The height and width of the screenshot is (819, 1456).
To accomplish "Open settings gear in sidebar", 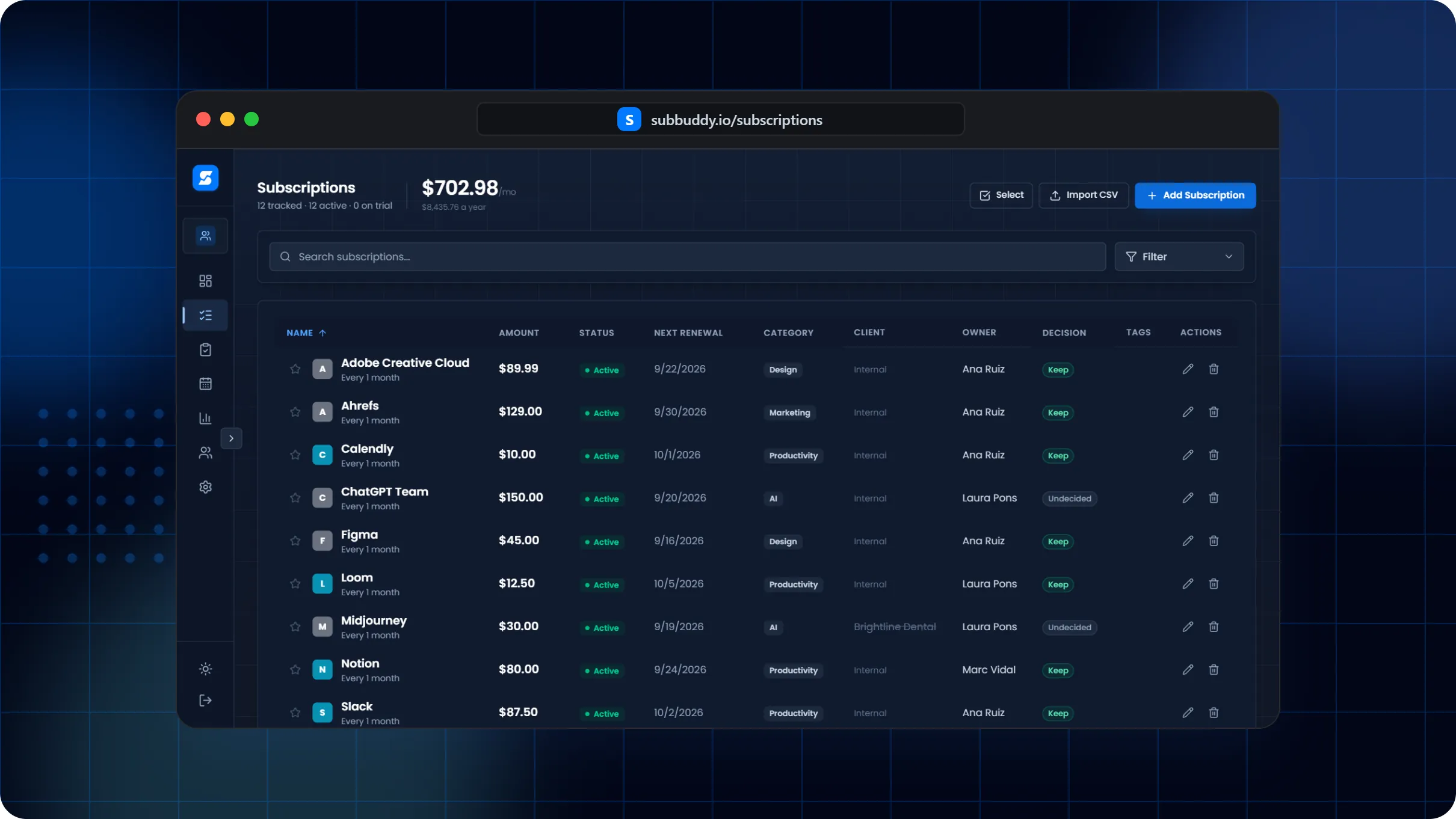I will pos(205,487).
